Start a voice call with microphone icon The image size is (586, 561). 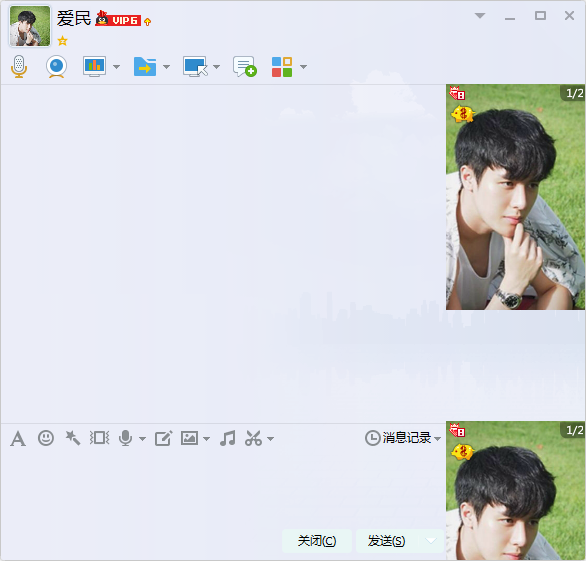tap(19, 67)
